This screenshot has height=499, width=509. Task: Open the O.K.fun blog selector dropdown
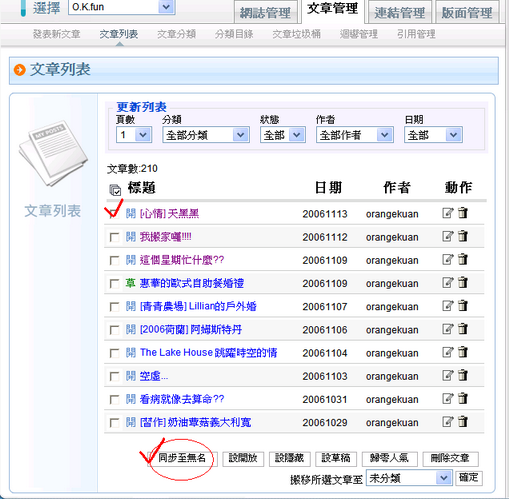[122, 7]
